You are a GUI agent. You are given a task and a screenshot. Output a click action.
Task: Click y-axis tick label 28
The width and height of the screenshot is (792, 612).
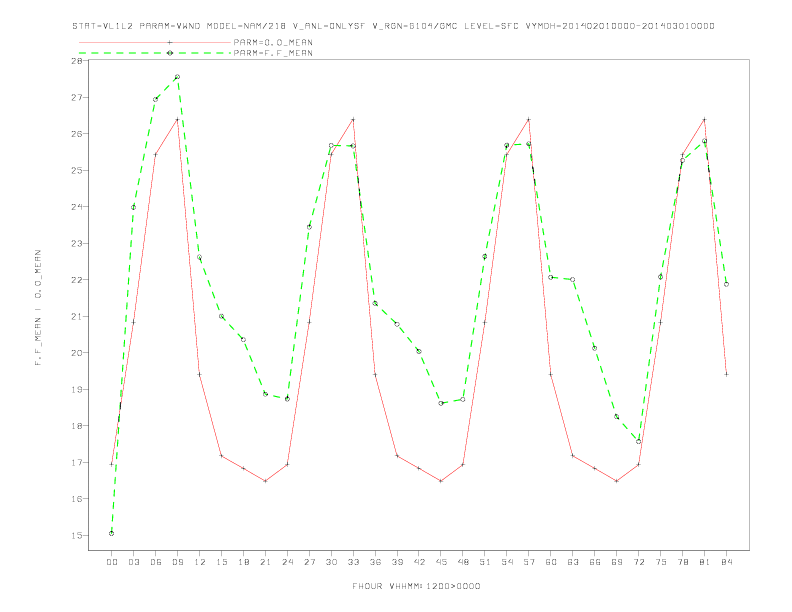(77, 61)
